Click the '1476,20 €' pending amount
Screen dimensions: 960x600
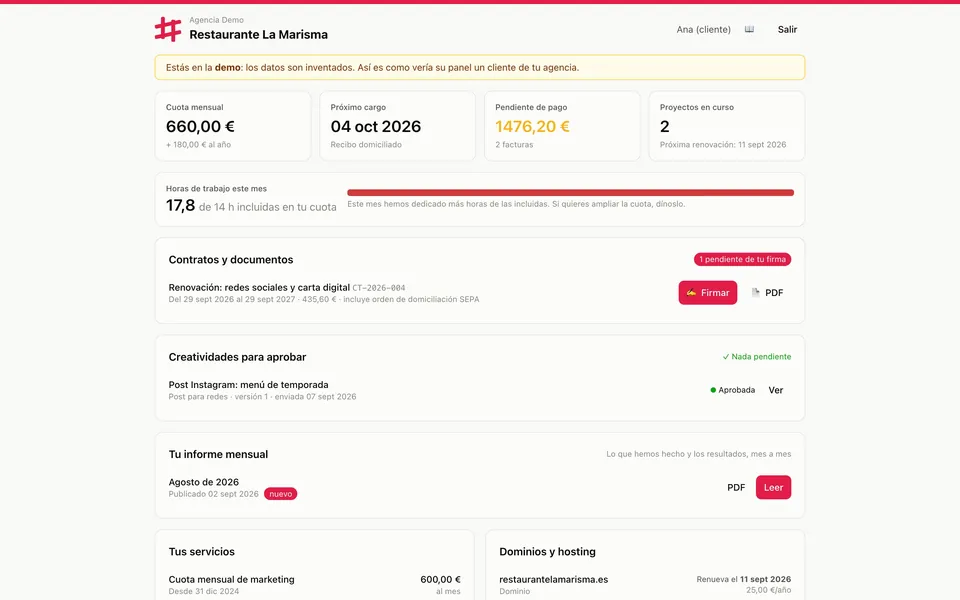[533, 126]
